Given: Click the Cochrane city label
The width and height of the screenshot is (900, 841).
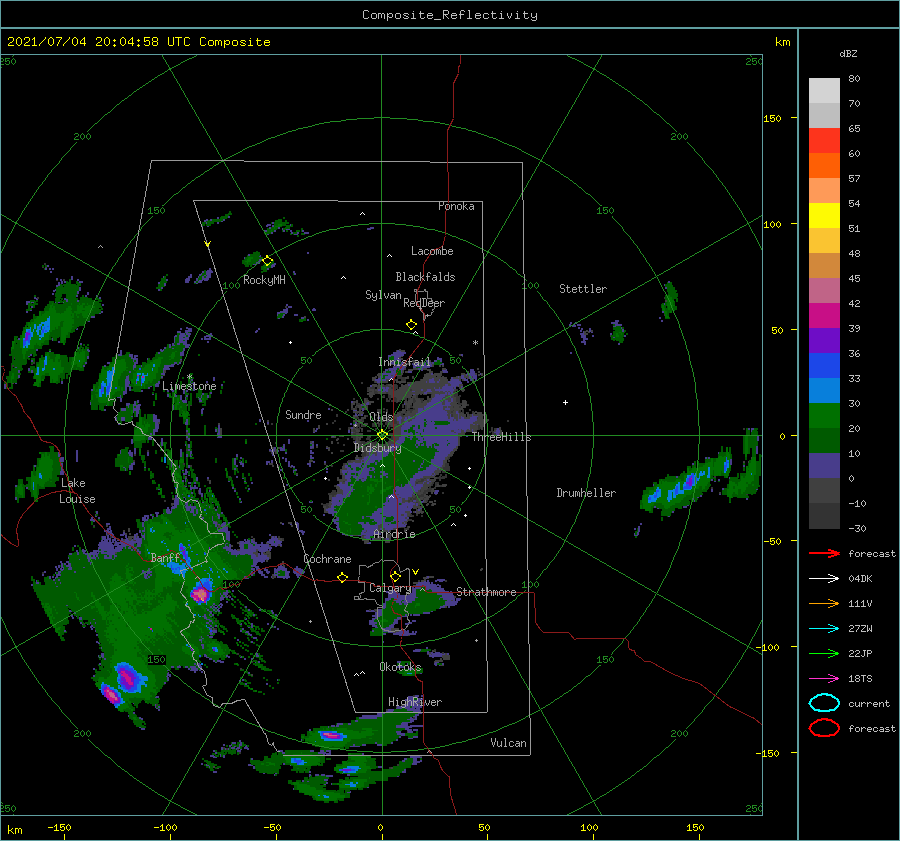Looking at the screenshot, I should tap(327, 559).
